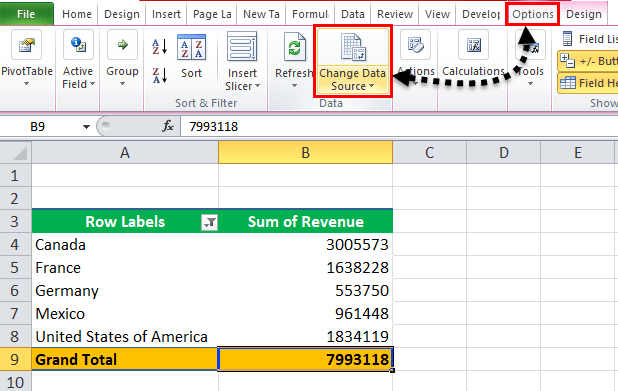
Task: Click the Refresh icon
Action: pyautogui.click(x=294, y=47)
